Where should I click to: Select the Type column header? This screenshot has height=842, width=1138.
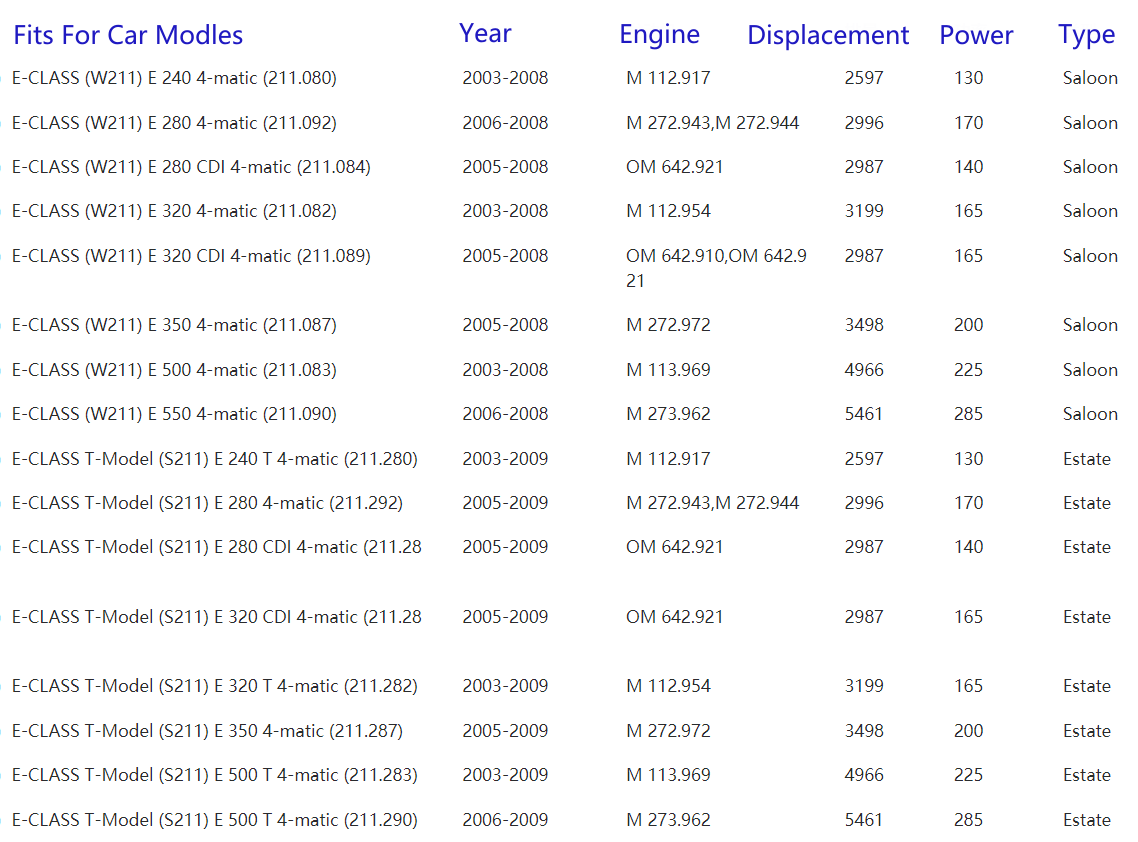[x=1086, y=35]
